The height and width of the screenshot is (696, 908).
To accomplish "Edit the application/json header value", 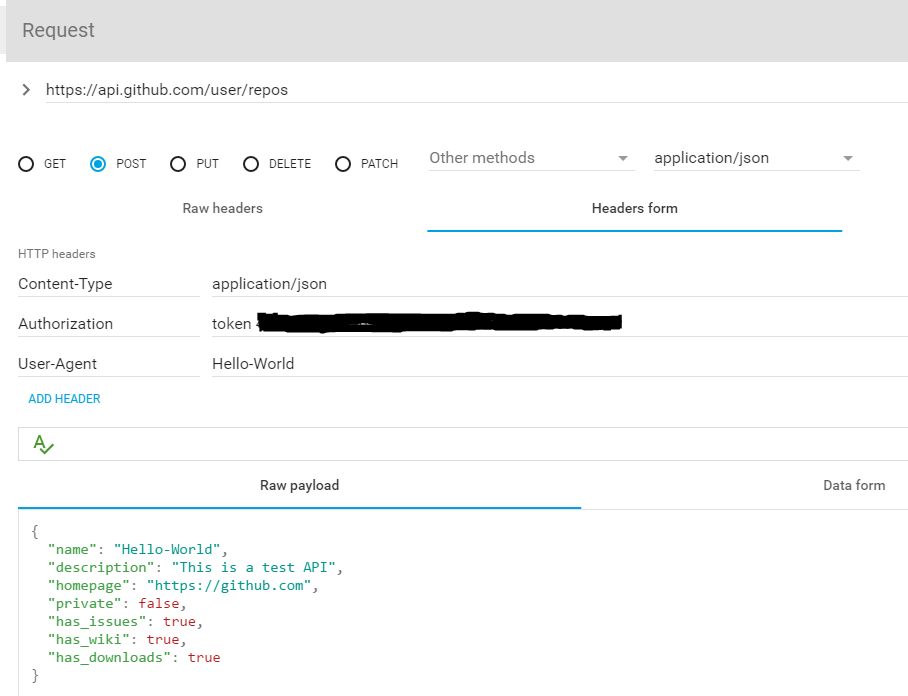I will pos(558,284).
